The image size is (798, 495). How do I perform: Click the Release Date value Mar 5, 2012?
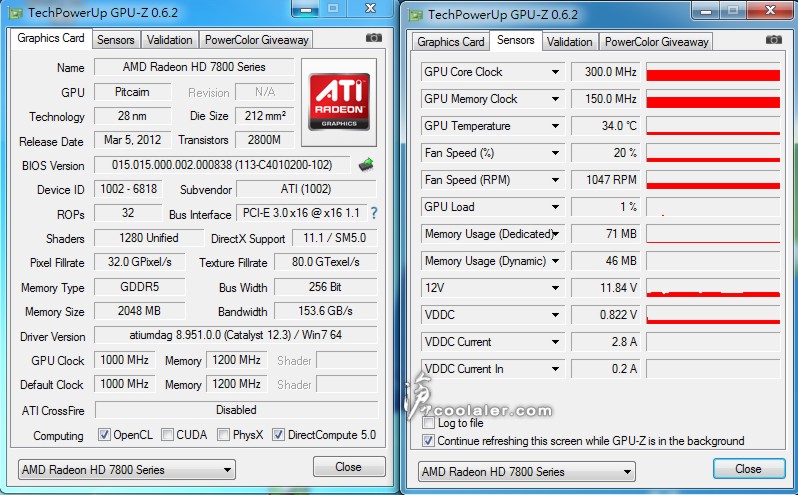[x=132, y=140]
